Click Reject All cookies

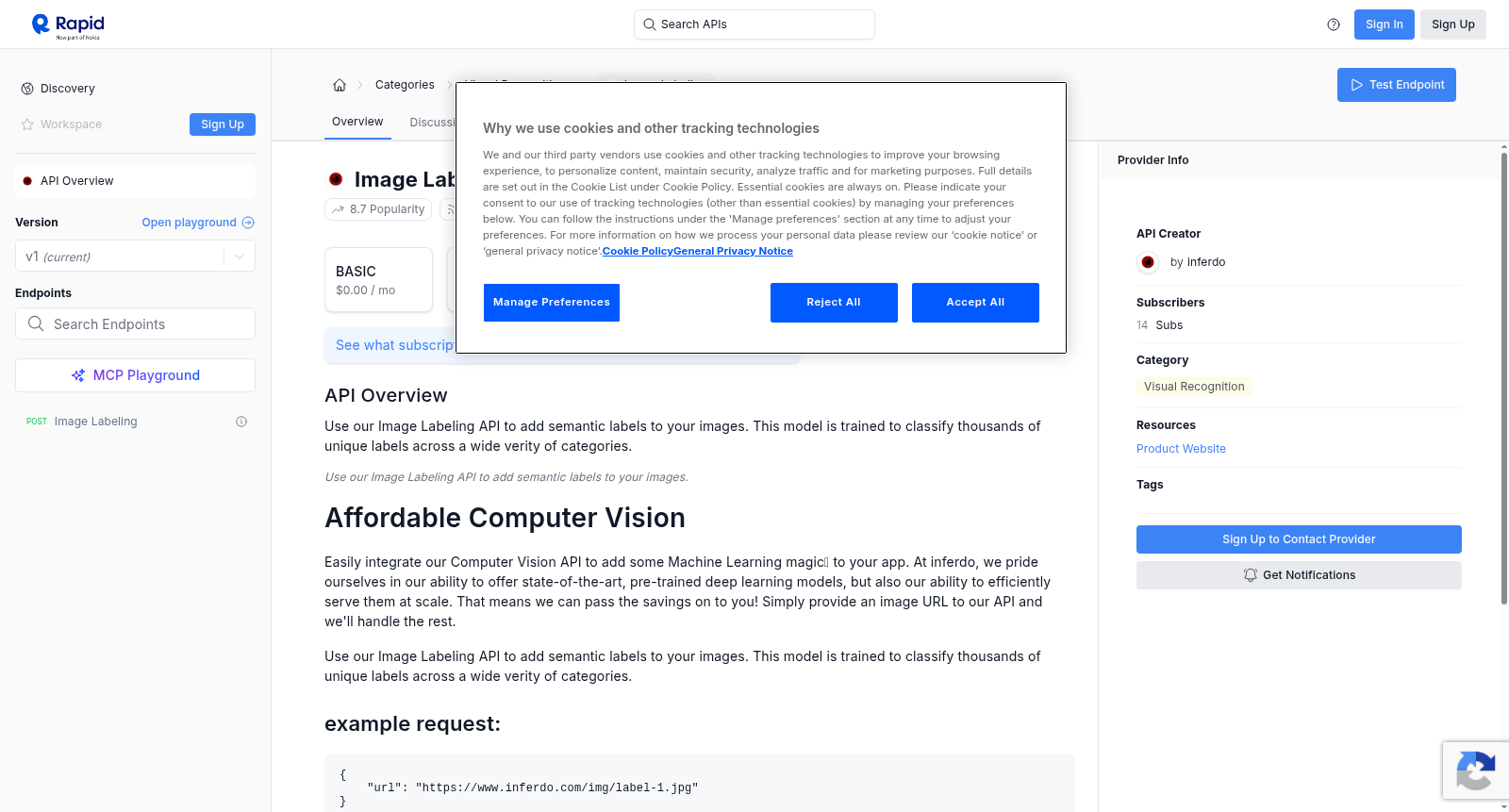tap(834, 303)
